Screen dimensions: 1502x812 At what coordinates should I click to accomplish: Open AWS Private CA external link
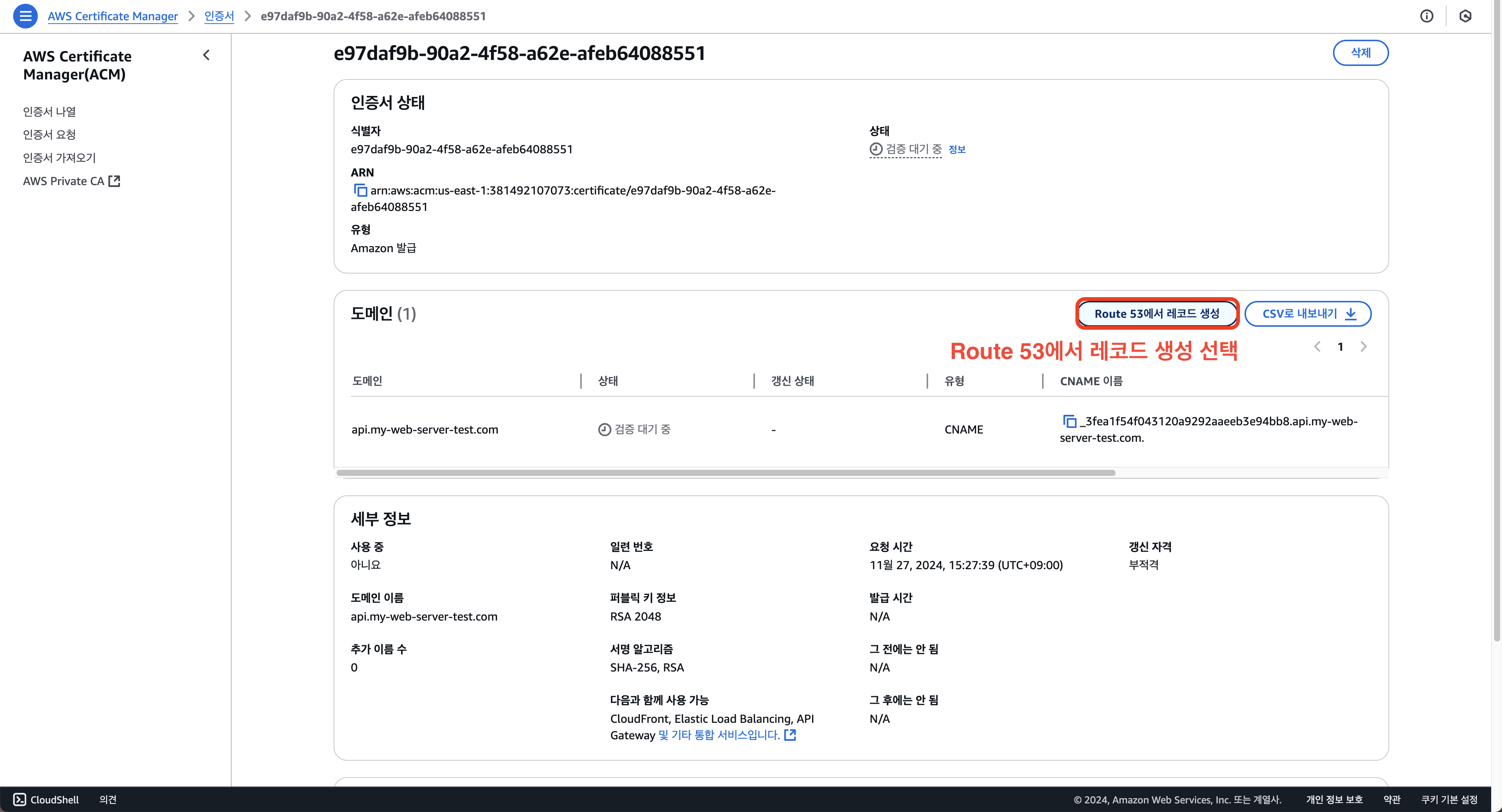pyautogui.click(x=71, y=181)
